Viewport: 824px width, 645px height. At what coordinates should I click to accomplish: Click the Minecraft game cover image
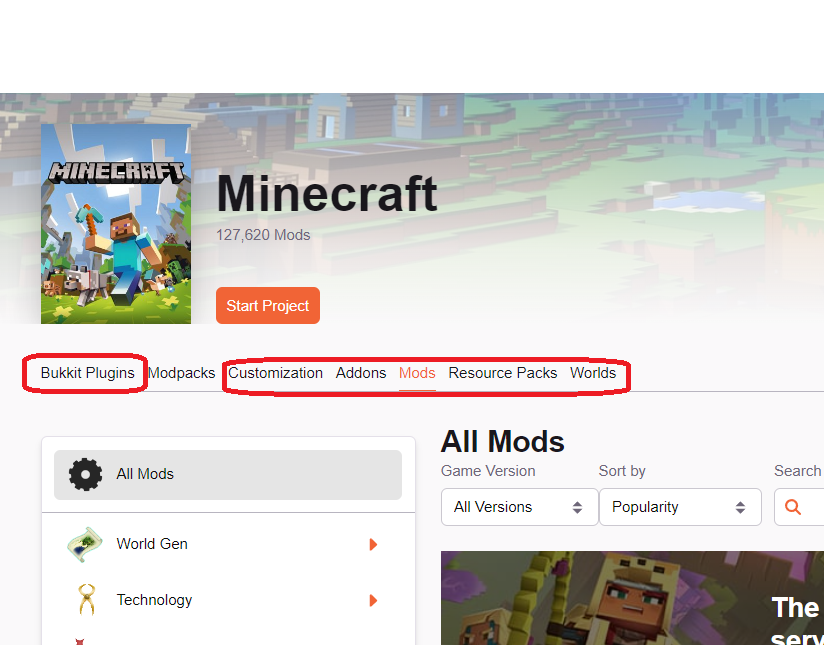pos(116,224)
